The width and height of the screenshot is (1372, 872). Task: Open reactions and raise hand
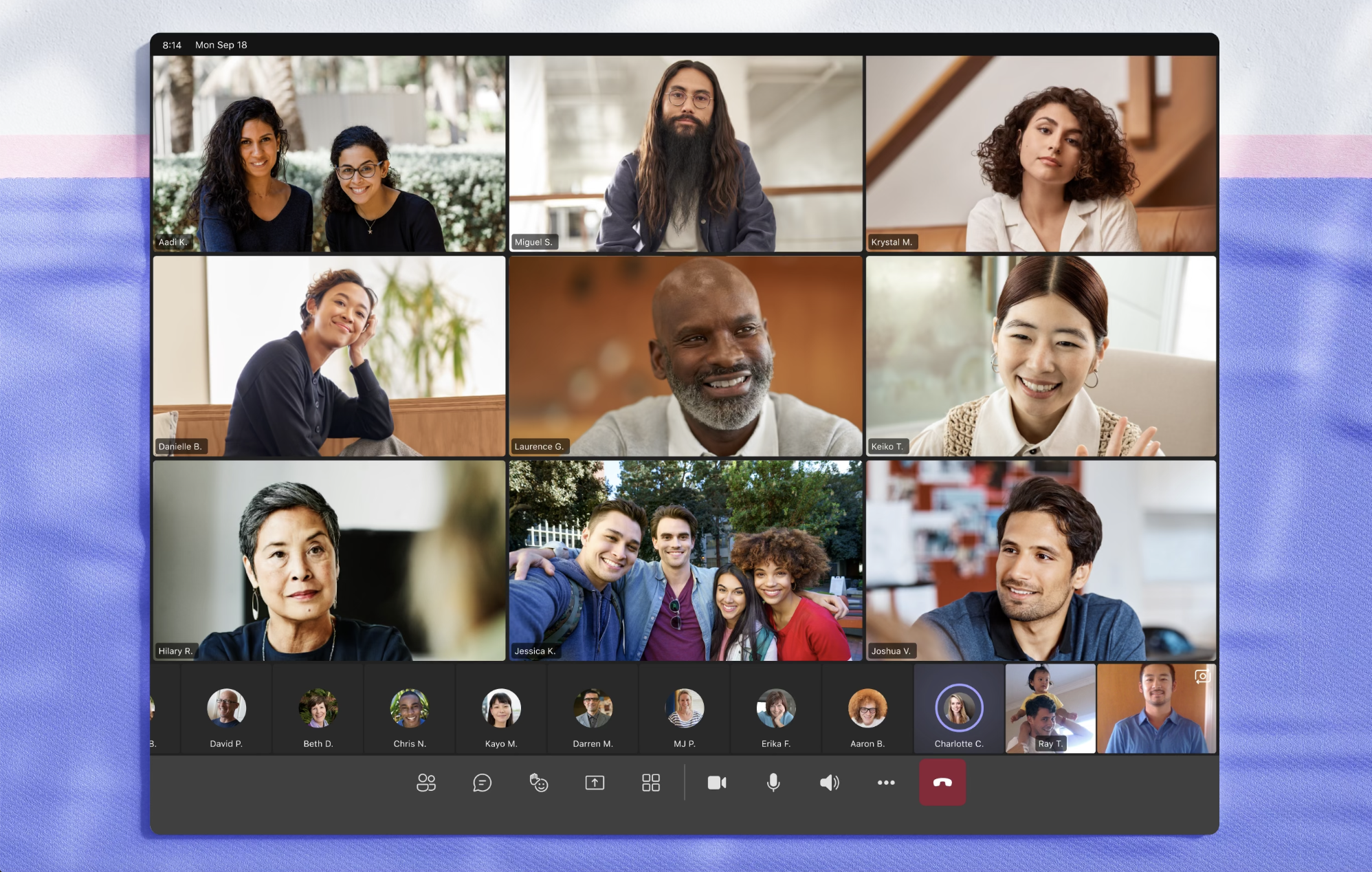click(x=538, y=783)
